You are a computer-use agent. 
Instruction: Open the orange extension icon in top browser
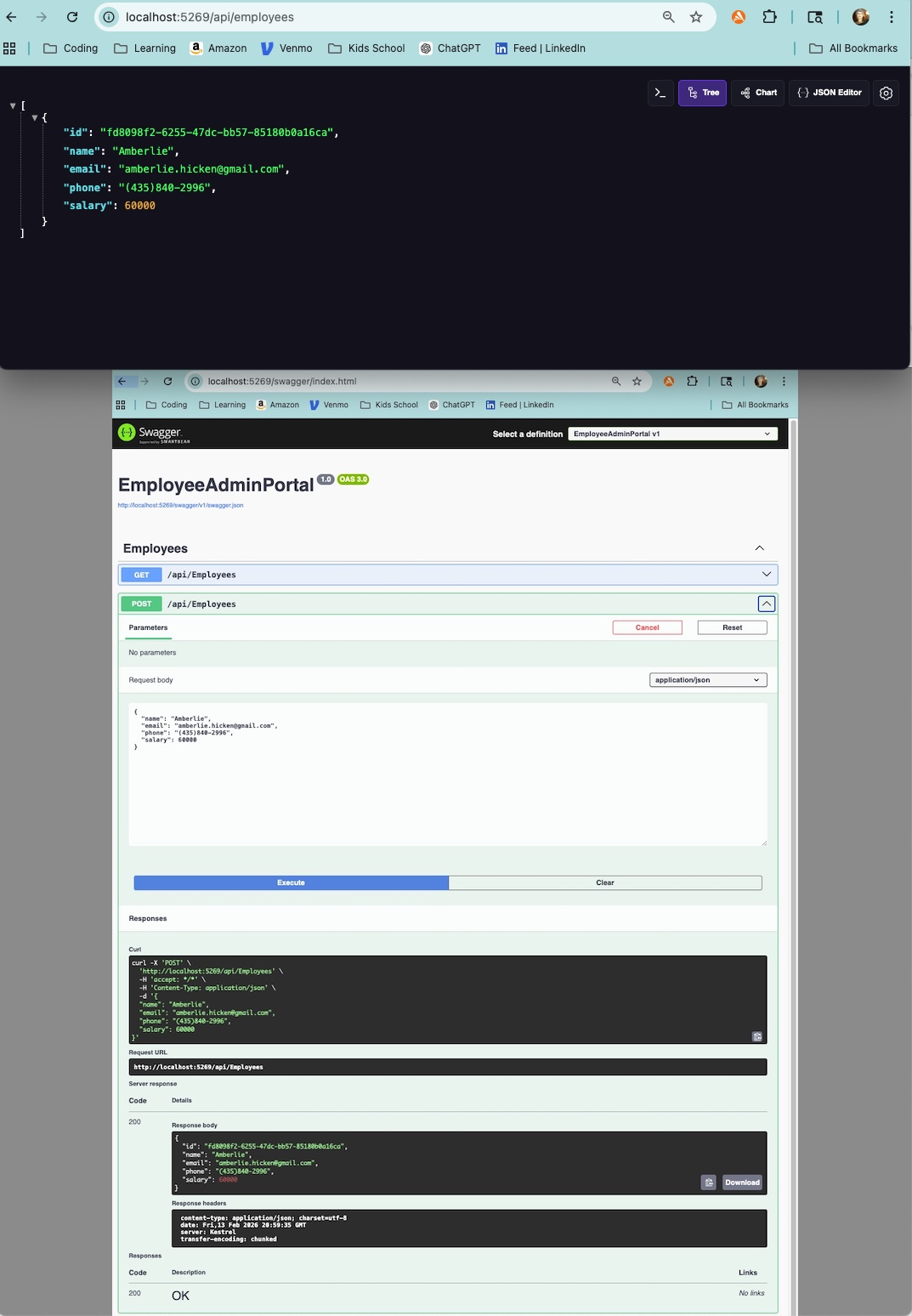(x=739, y=17)
